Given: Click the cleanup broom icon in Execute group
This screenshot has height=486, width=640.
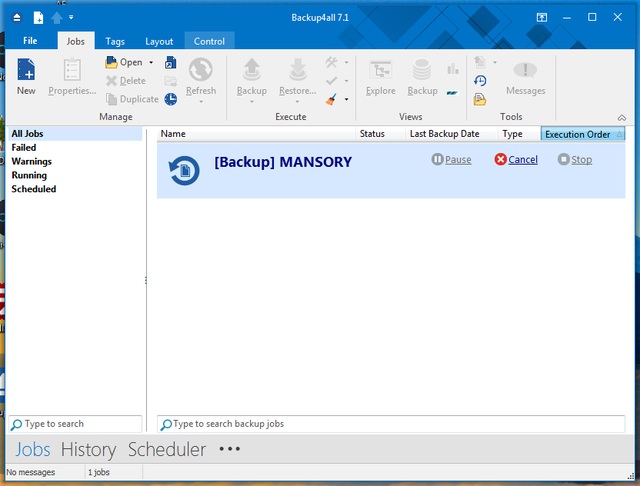Looking at the screenshot, I should 332,99.
